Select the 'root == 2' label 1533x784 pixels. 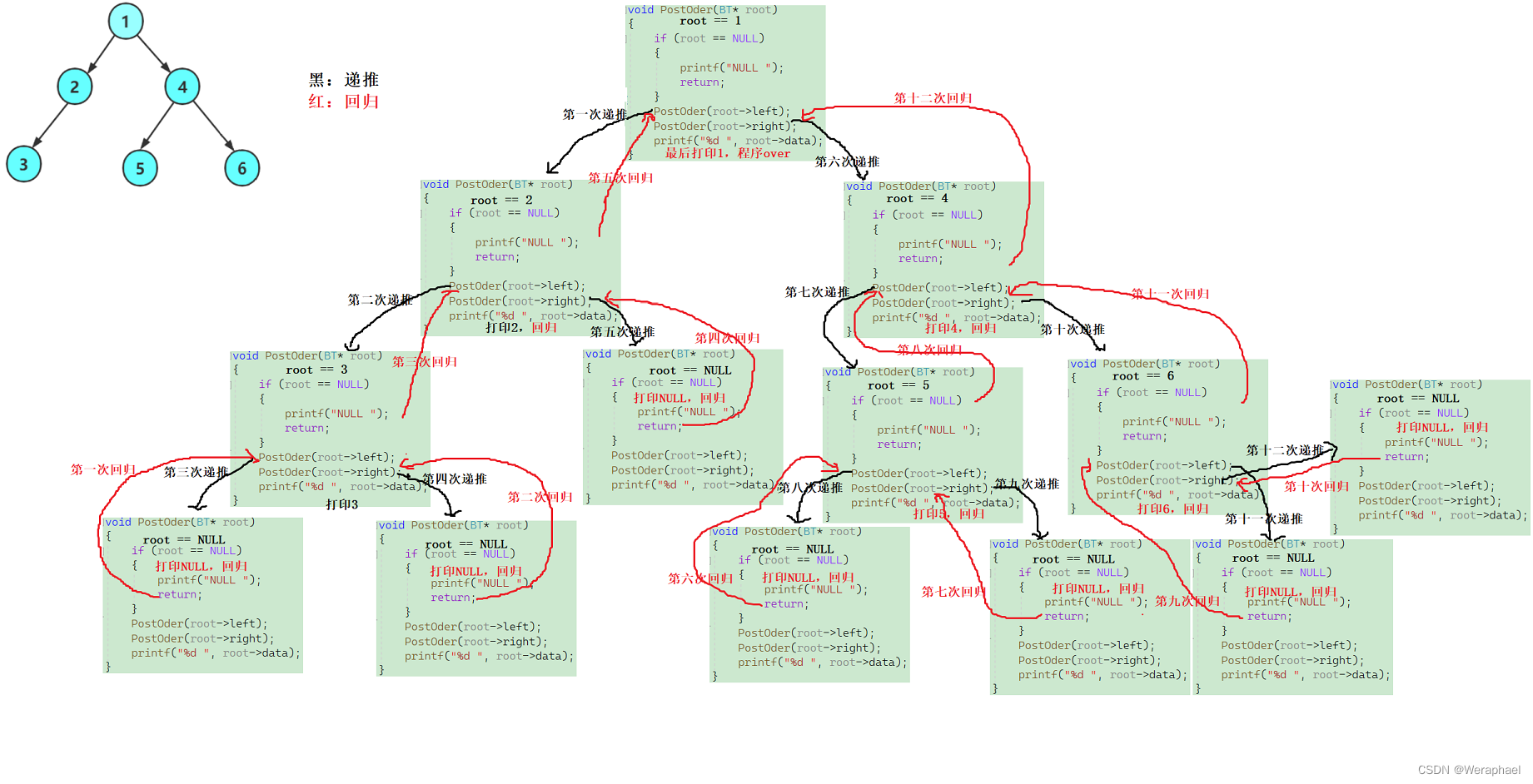tap(501, 200)
